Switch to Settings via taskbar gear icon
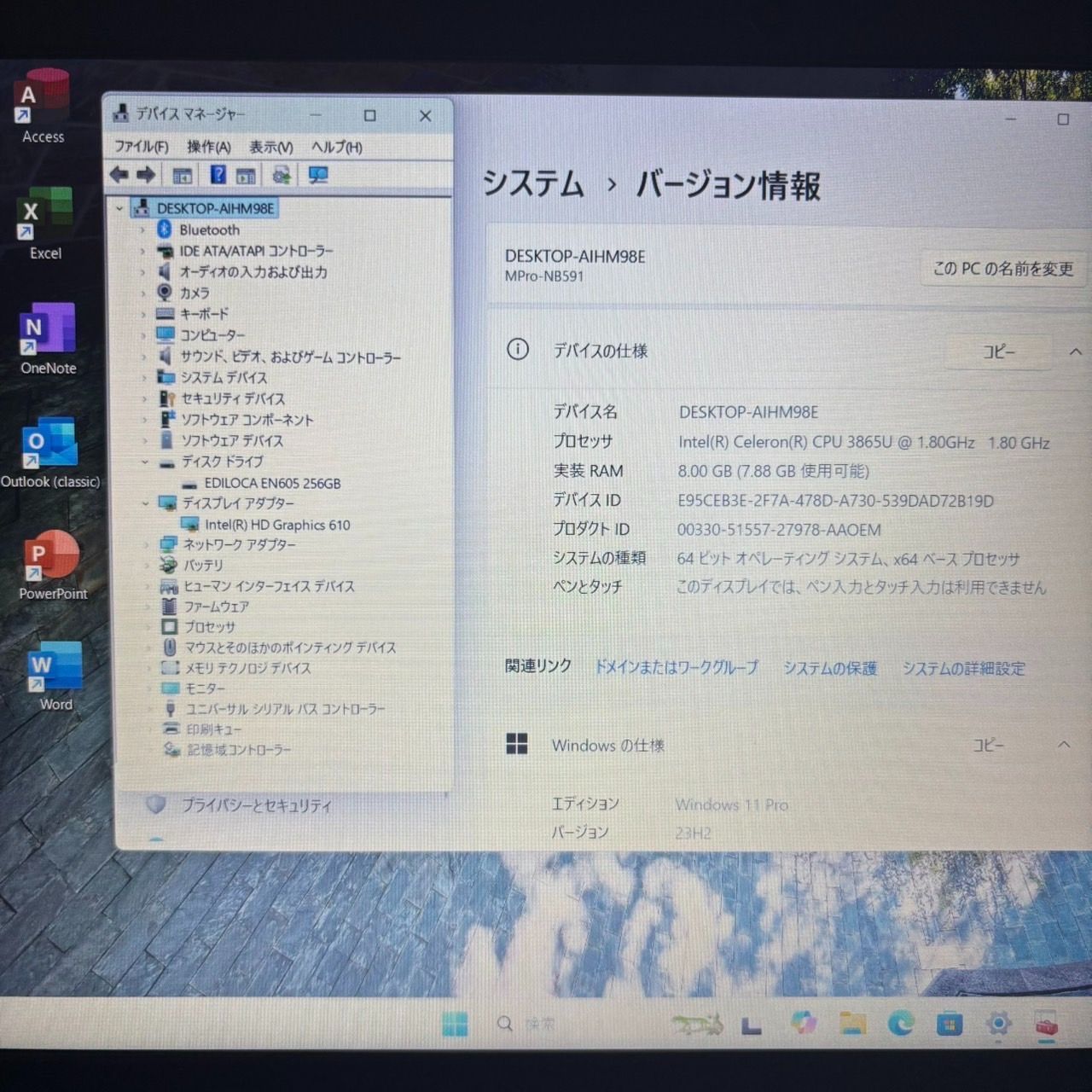This screenshot has height=1092, width=1092. [x=998, y=1023]
